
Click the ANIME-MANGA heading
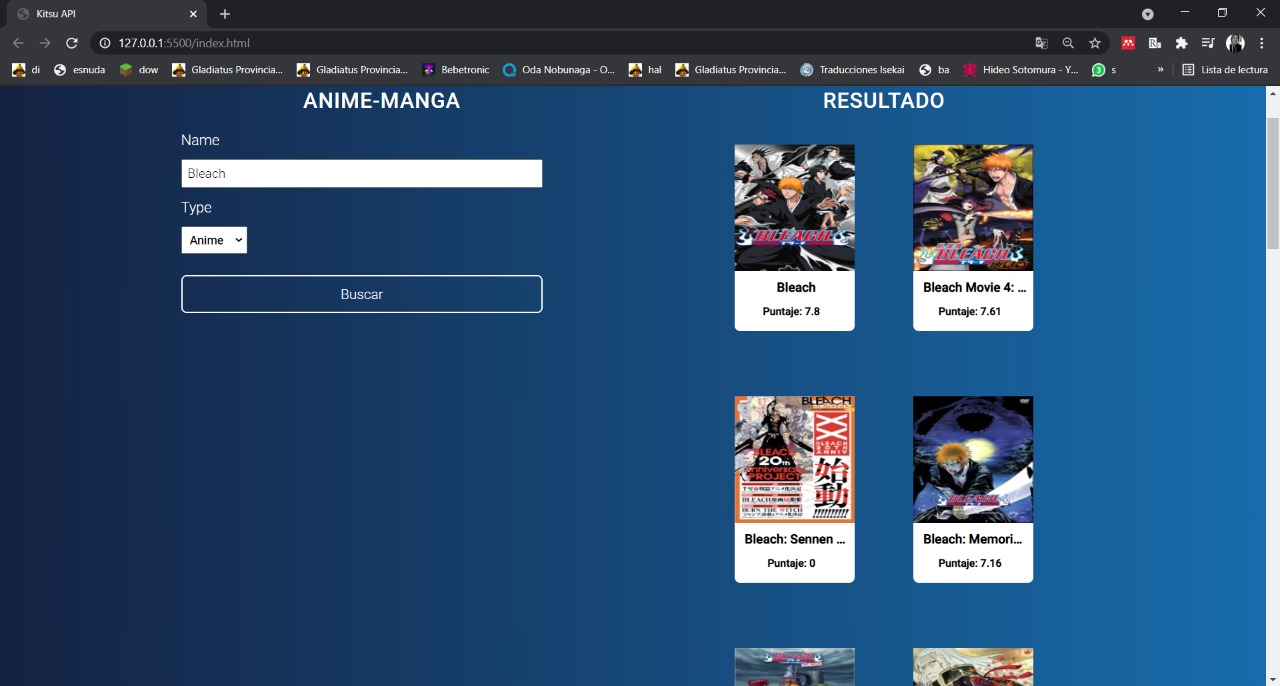[x=382, y=101]
